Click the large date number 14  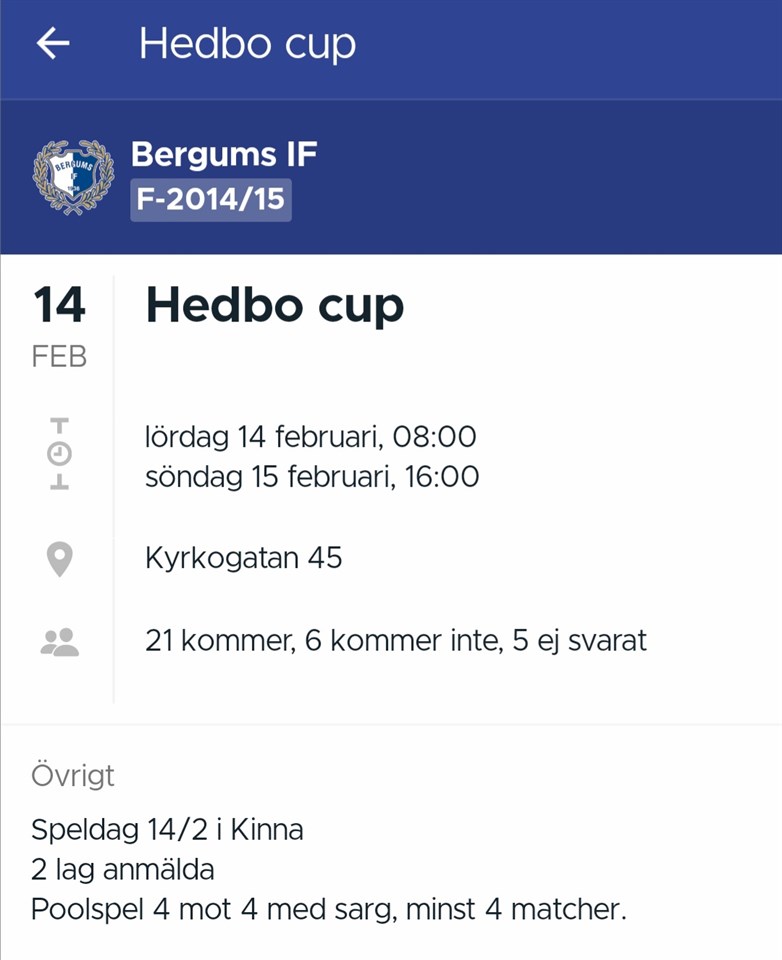[x=60, y=305]
